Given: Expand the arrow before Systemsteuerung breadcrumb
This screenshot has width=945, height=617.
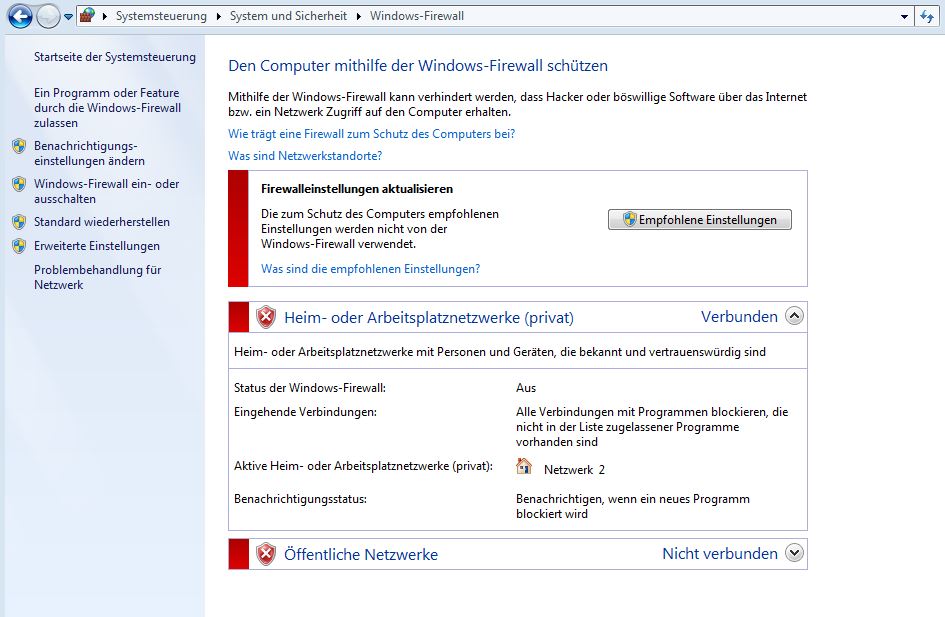Looking at the screenshot, I should point(104,16).
